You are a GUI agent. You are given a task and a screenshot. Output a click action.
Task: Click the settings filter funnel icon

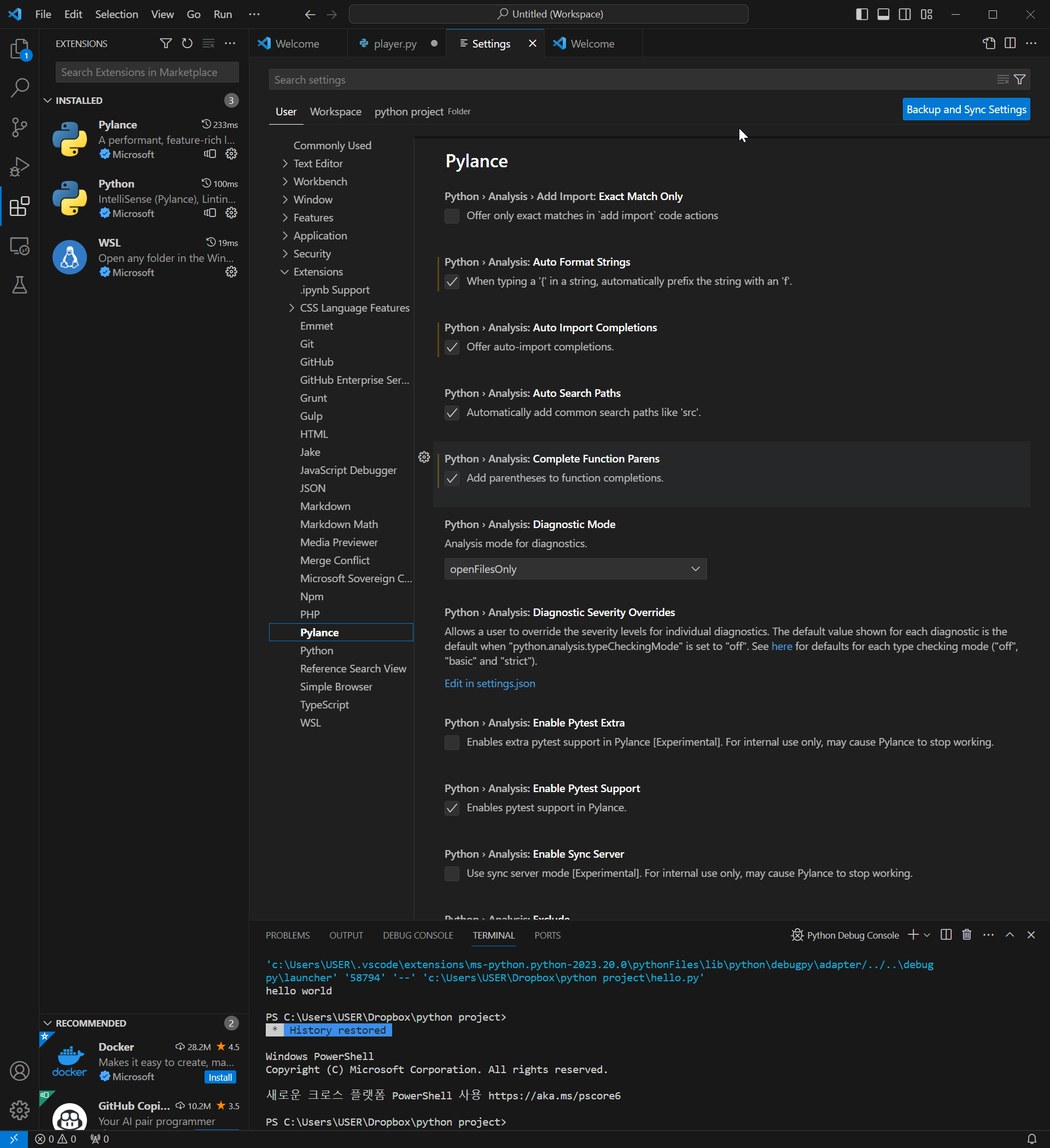point(1020,80)
